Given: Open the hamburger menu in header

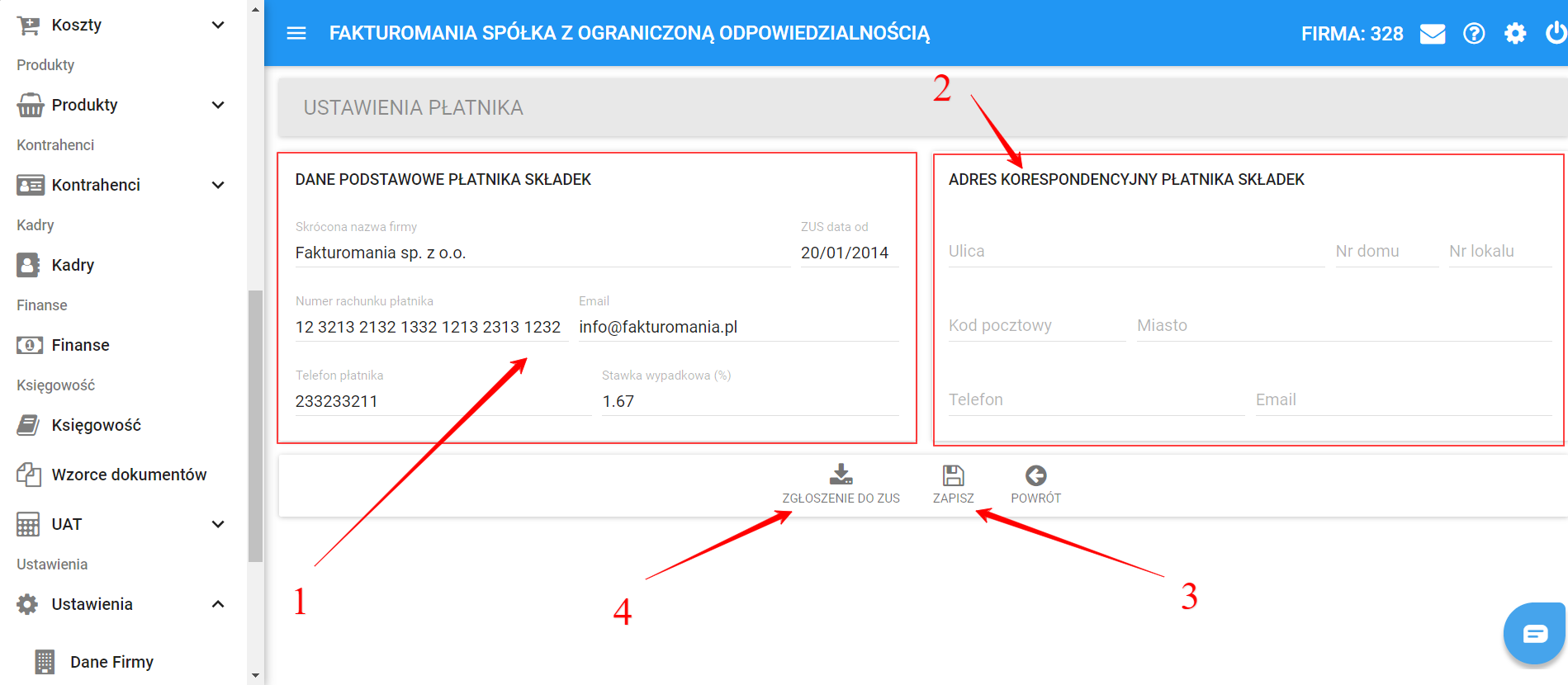Looking at the screenshot, I should pyautogui.click(x=296, y=33).
